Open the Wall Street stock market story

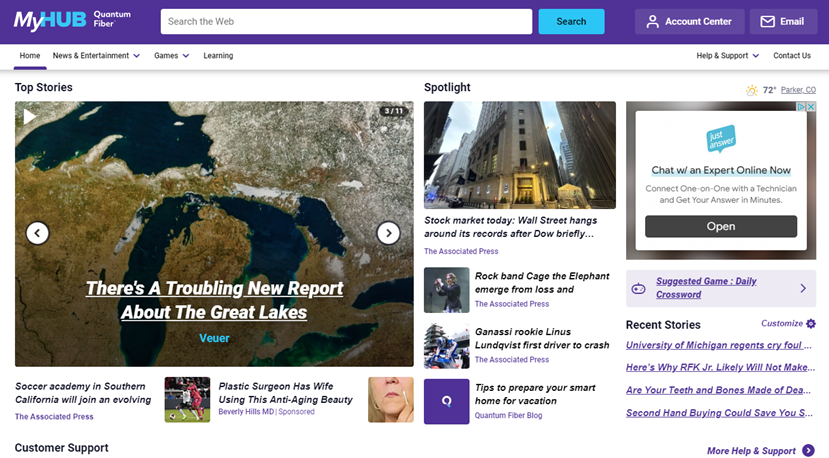click(x=511, y=227)
